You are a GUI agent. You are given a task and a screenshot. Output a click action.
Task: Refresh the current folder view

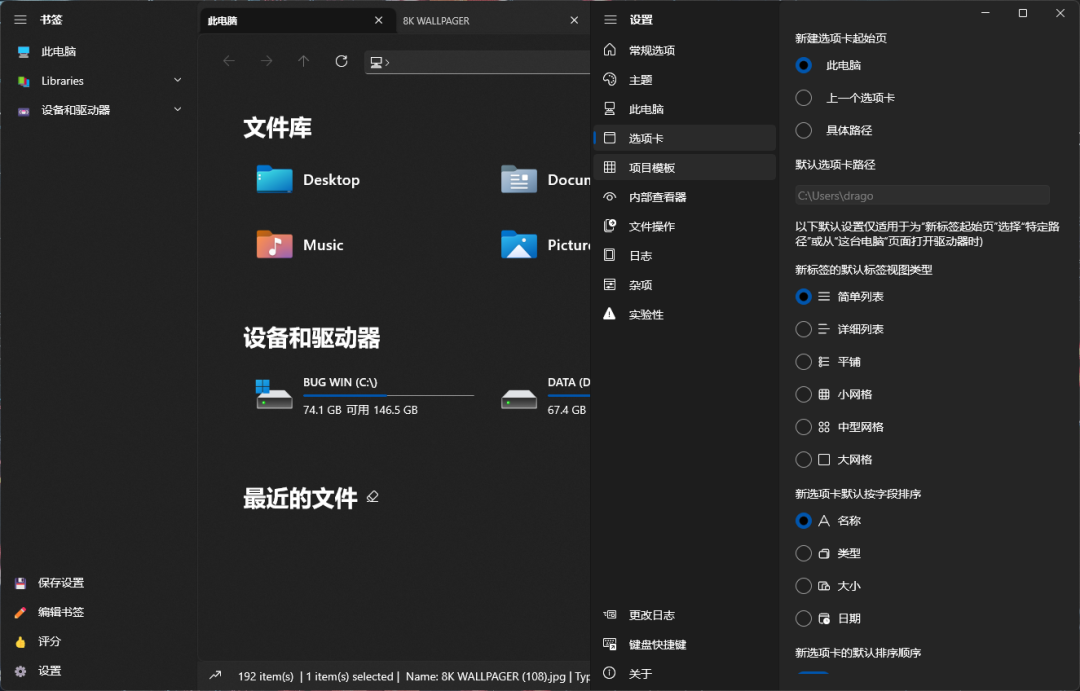(x=341, y=60)
